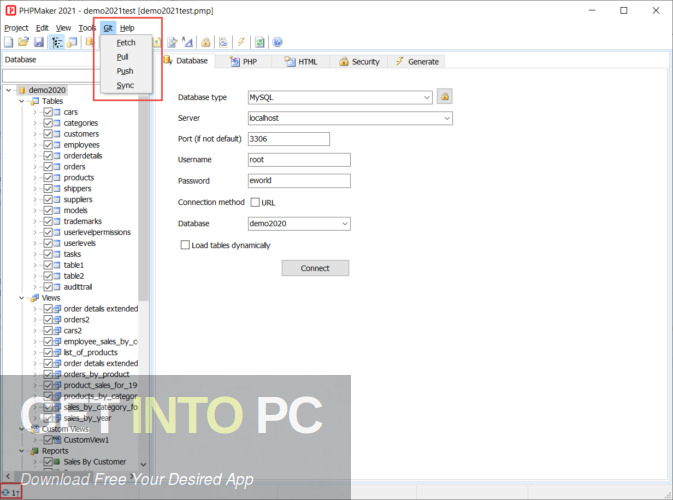Toggle the tree view toolbar icon
This screenshot has width=673, height=500.
(57, 42)
